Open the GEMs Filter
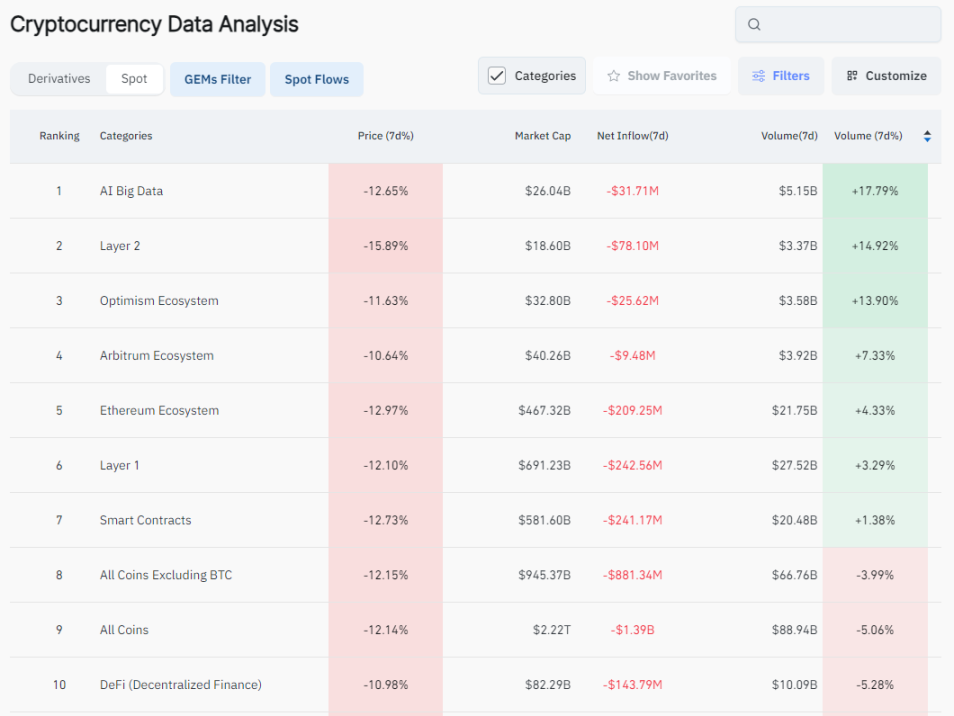 [x=217, y=79]
